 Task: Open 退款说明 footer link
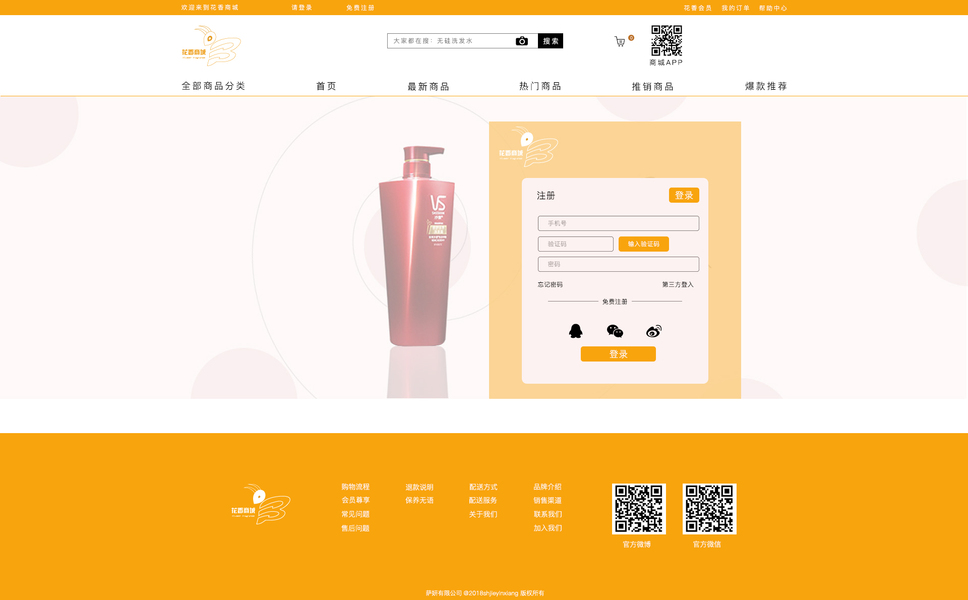point(419,487)
